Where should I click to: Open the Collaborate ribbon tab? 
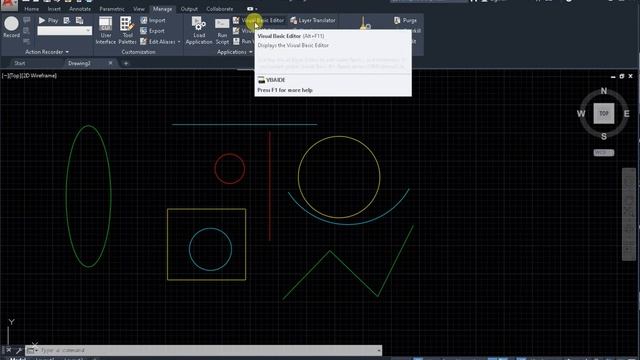220,9
